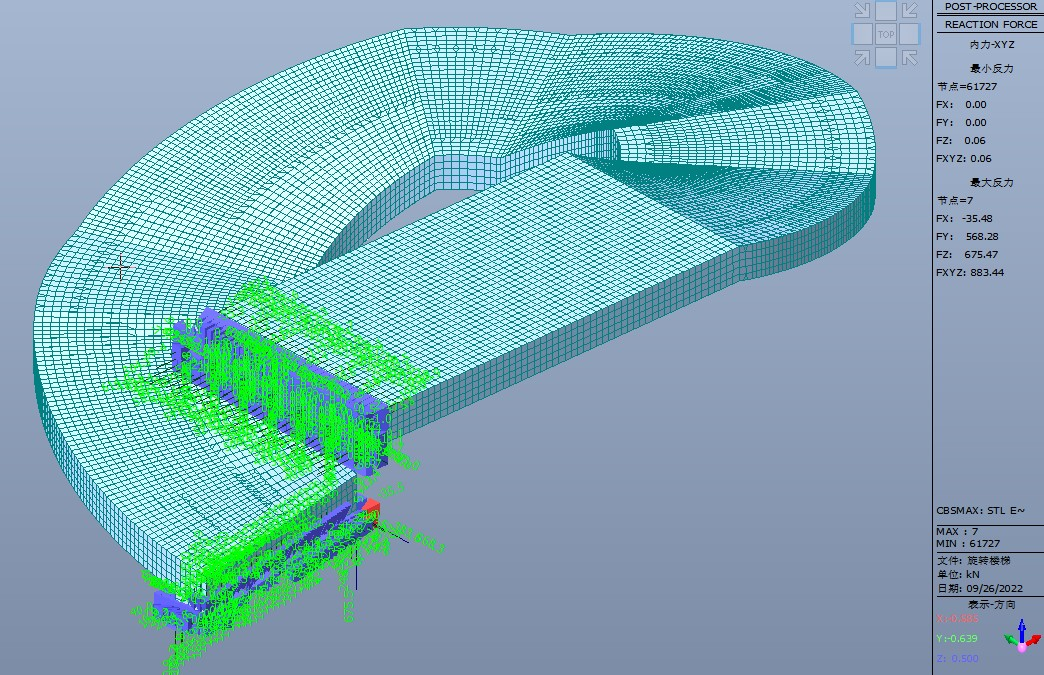Click the FY: 568.28 value
1044x675 pixels.
tap(967, 236)
